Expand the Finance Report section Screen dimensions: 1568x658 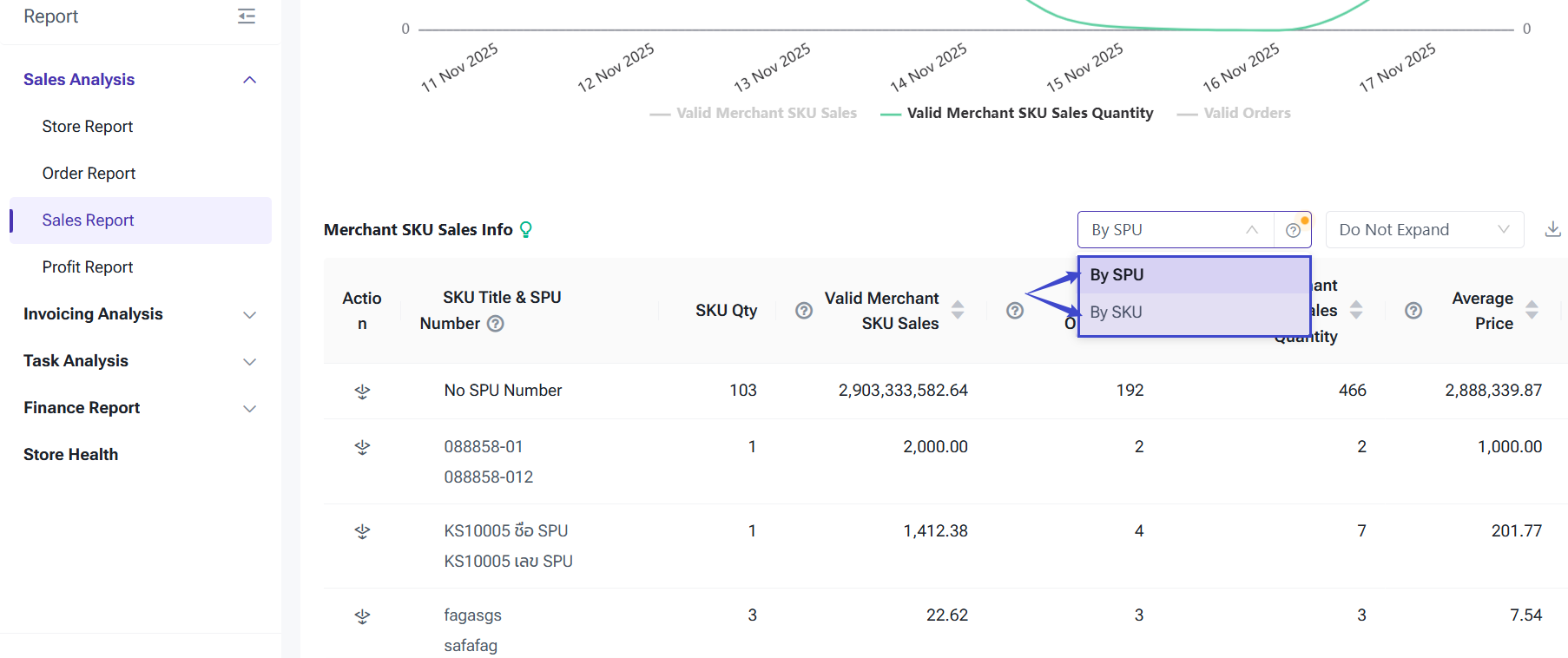pos(139,408)
